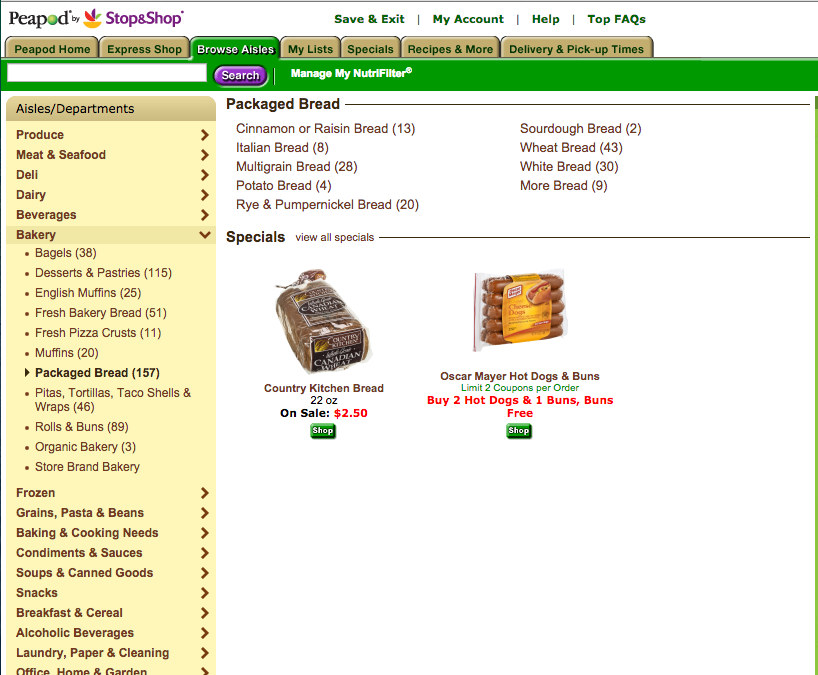Screen dimensions: 818x675
Task: Expand Alcoholic Beverages arrow
Action: (204, 633)
